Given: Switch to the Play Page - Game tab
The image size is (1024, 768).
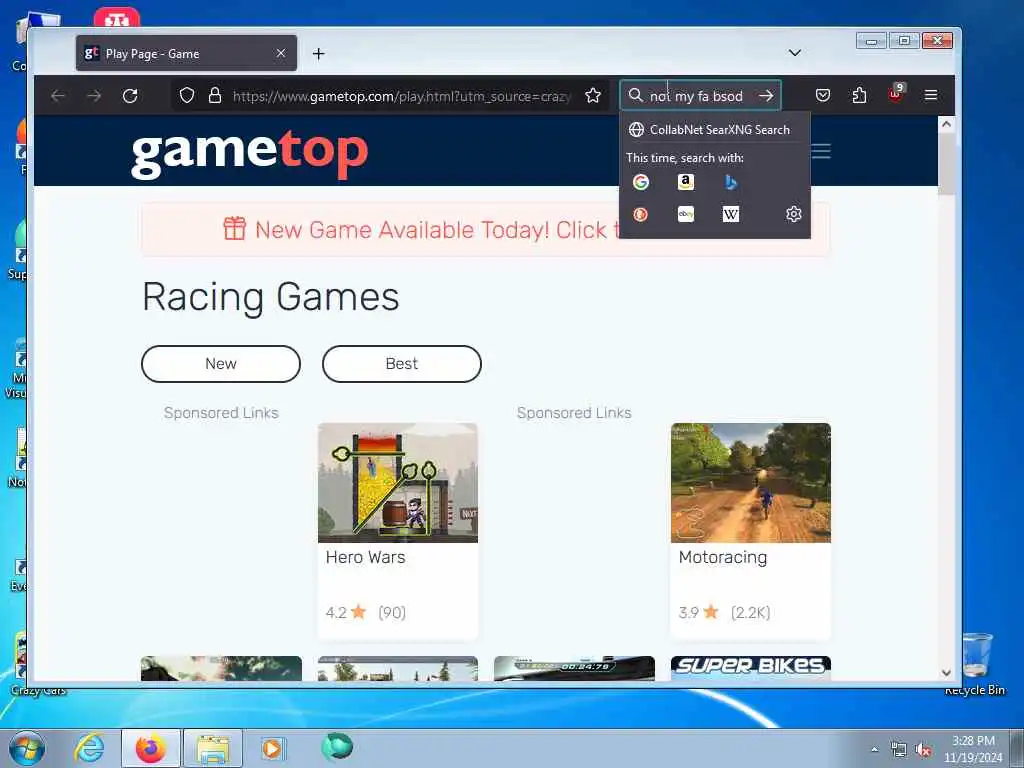Looking at the screenshot, I should [186, 54].
